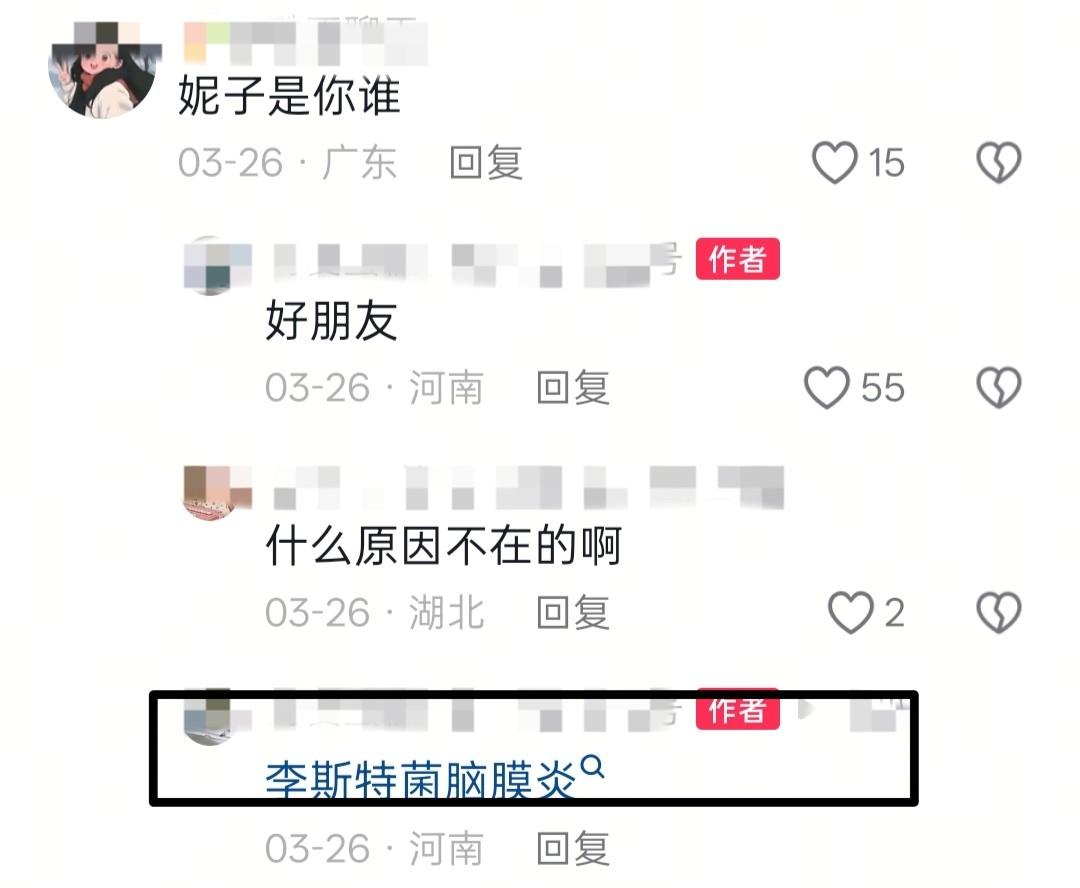
Task: Reply to the author's comment 好朋友
Action: coord(573,387)
